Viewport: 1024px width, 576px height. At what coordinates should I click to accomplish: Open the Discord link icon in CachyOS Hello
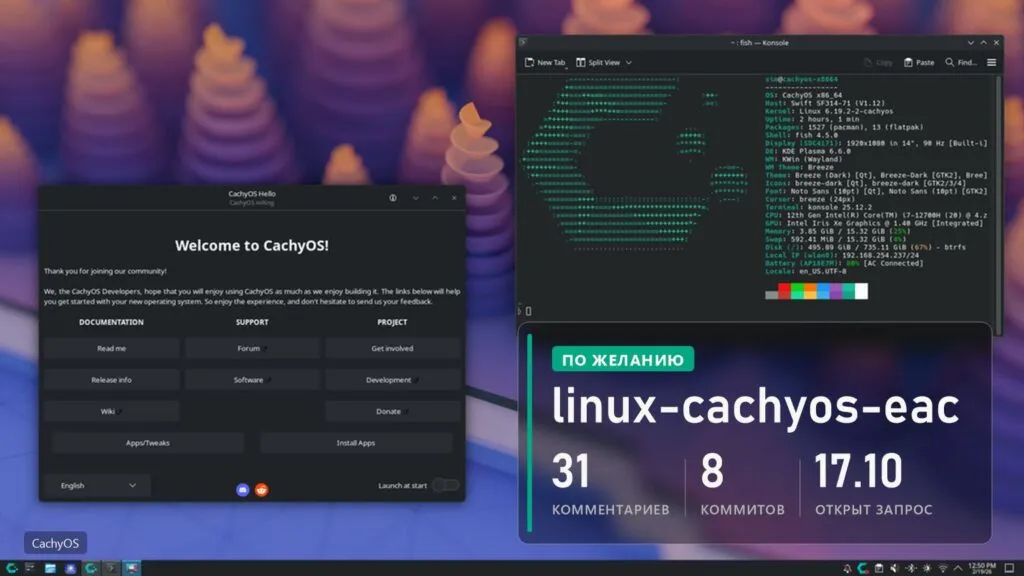(x=242, y=490)
